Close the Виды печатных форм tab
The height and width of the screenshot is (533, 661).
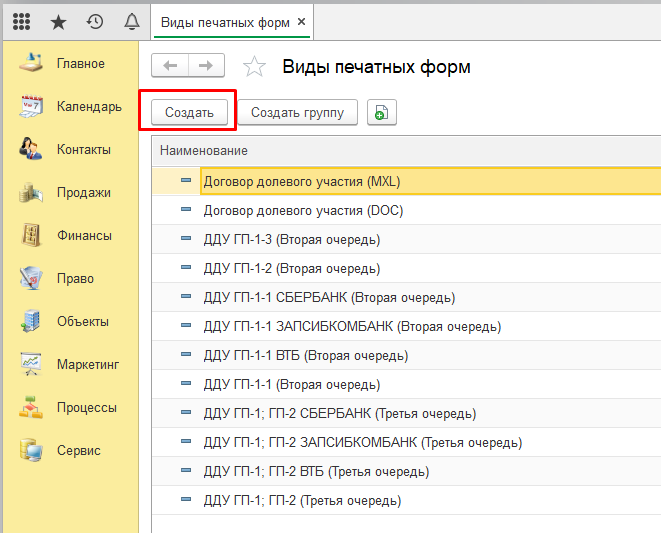(303, 21)
